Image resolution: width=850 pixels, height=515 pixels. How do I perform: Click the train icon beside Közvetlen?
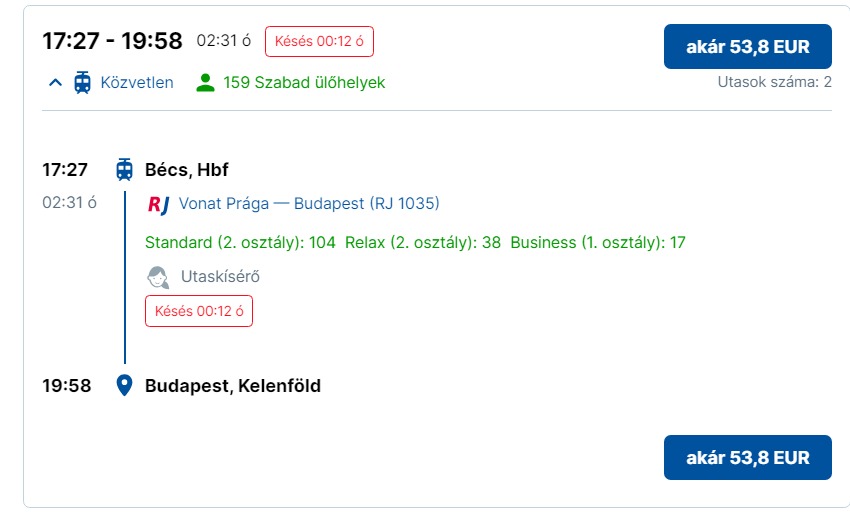(82, 82)
